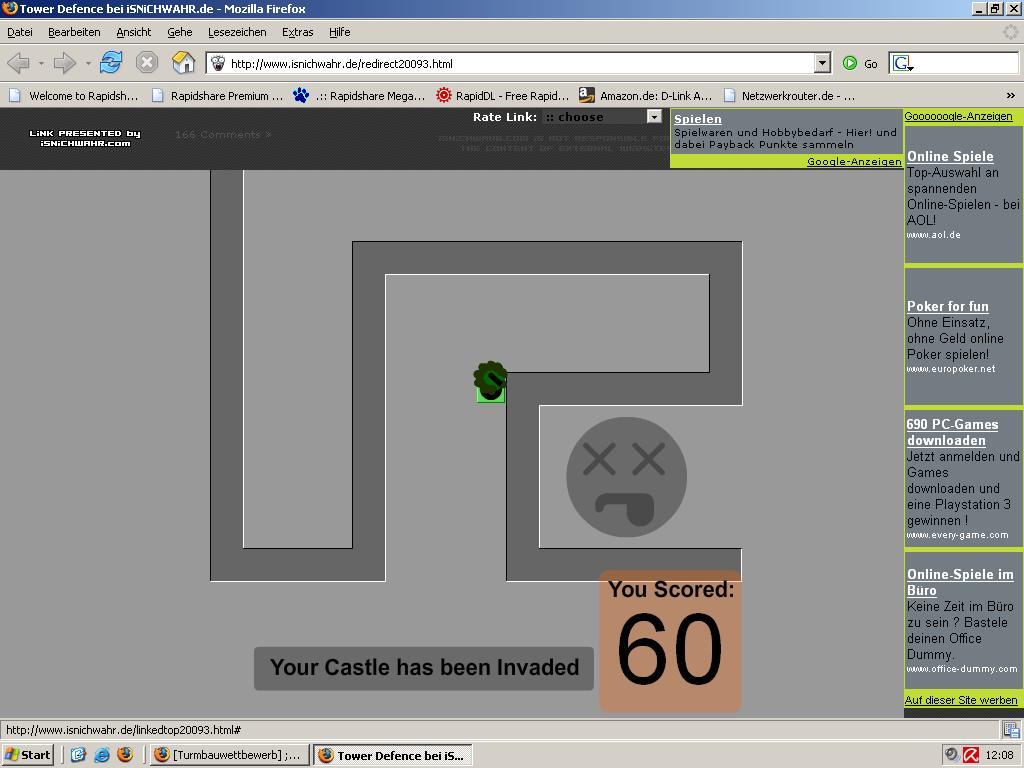1024x768 pixels.
Task: Open the Online Spiele ad link
Action: click(x=950, y=156)
